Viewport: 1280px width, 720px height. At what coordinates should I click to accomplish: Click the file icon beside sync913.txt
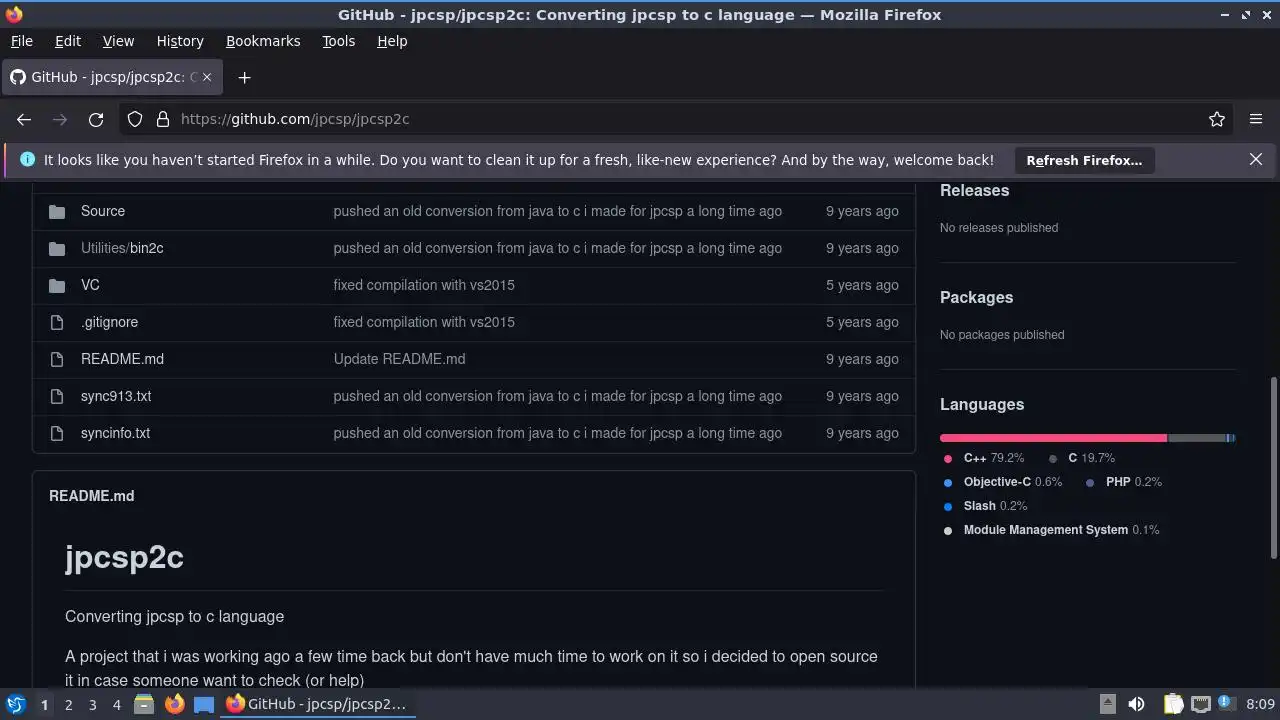[x=57, y=396]
